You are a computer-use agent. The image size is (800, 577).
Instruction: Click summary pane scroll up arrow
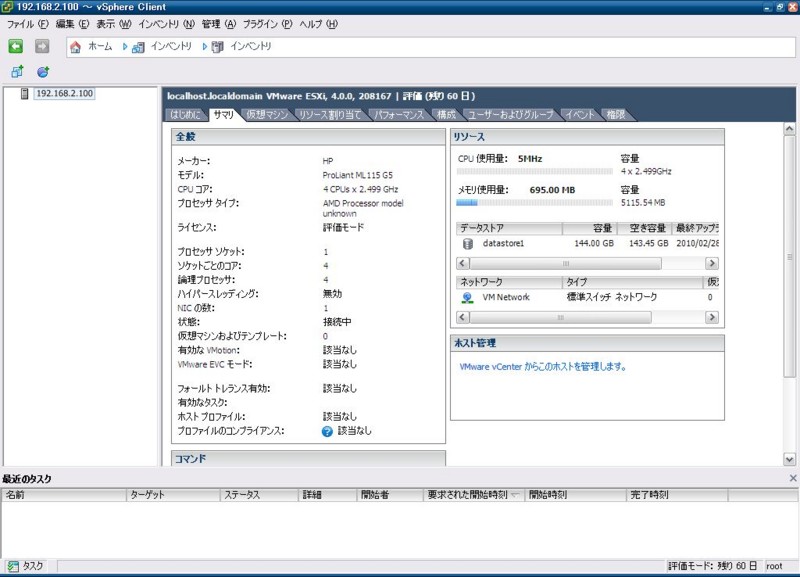click(789, 129)
